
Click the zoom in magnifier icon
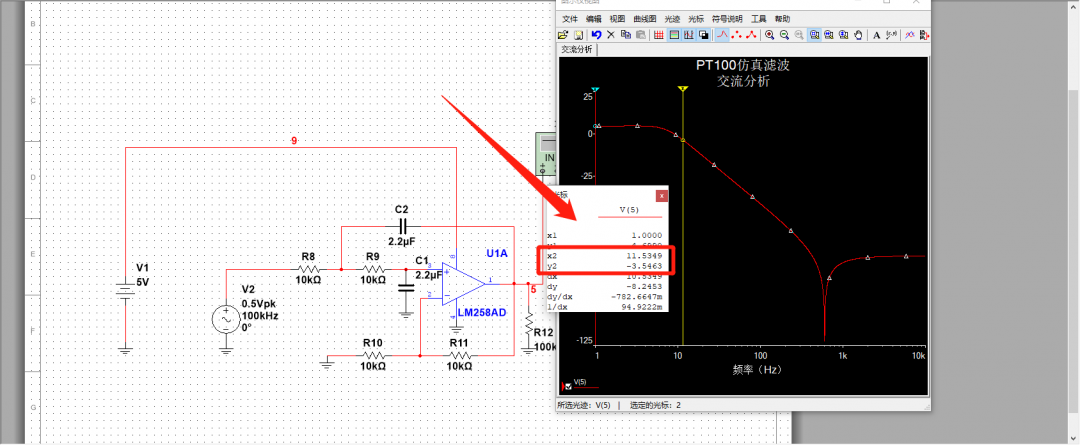[x=769, y=34]
